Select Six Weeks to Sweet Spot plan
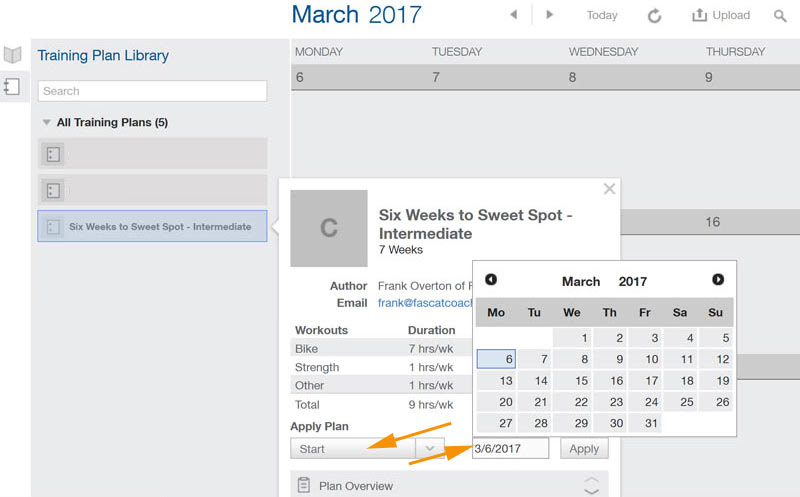800x497 pixels. pyautogui.click(x=152, y=226)
